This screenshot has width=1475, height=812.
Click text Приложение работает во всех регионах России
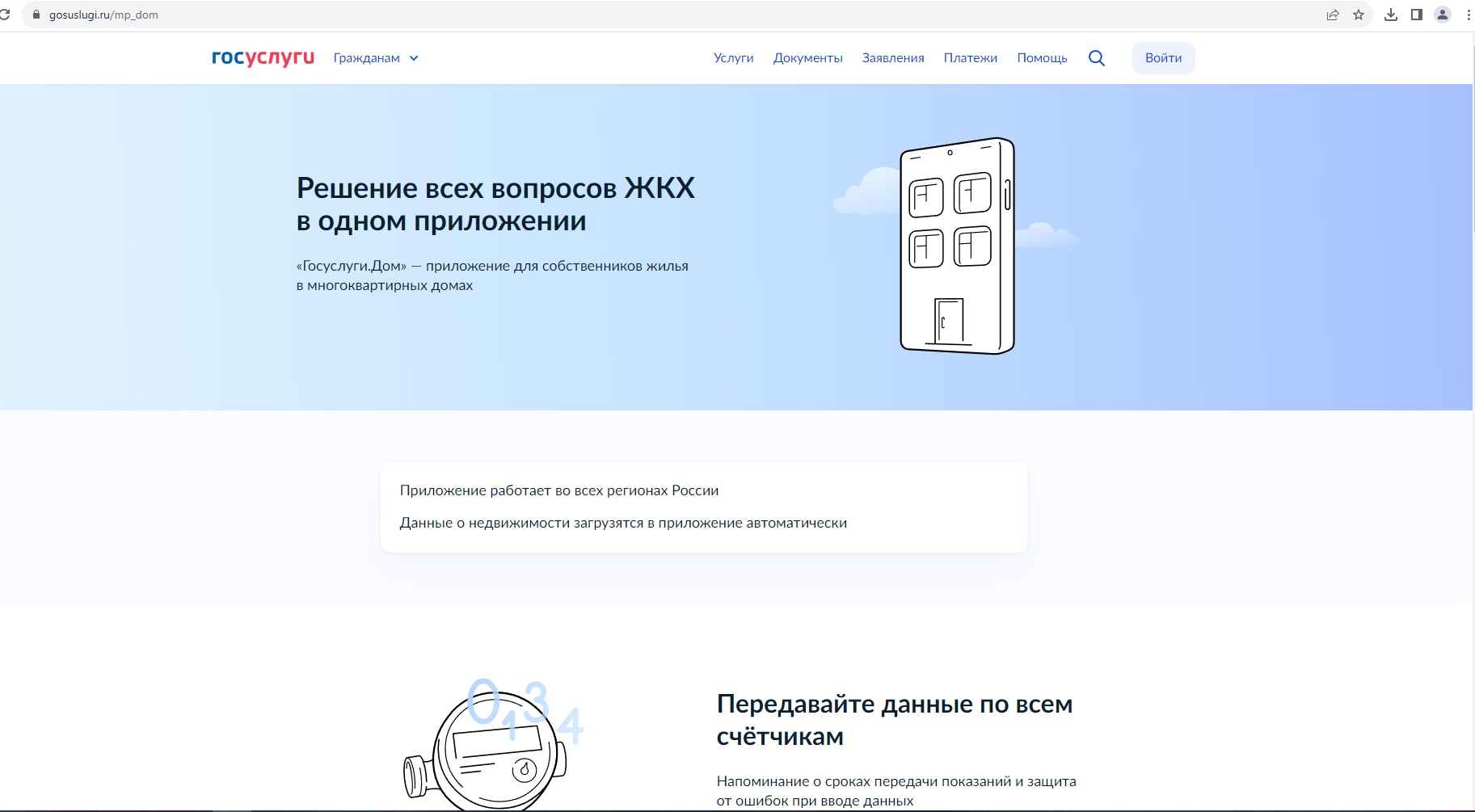[559, 490]
